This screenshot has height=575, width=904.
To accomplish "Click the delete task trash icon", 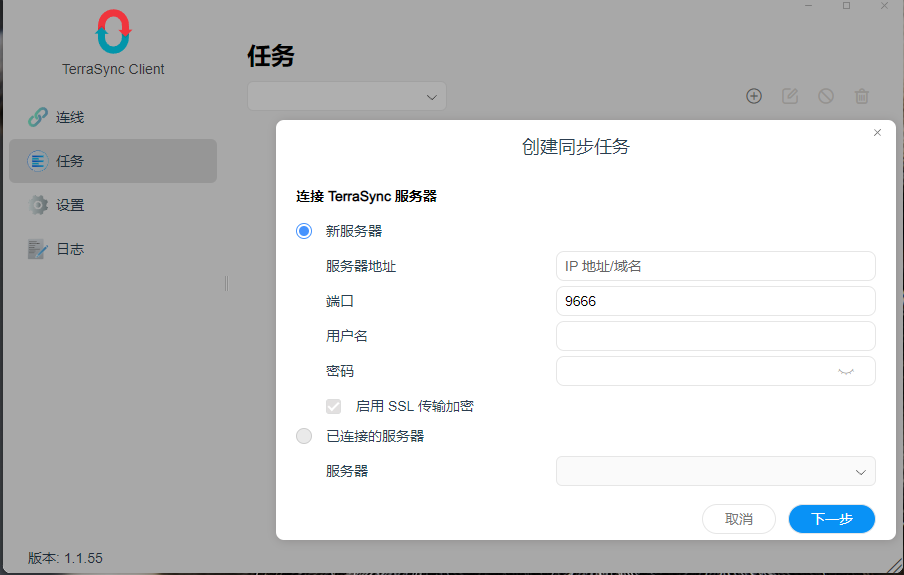I will click(861, 96).
